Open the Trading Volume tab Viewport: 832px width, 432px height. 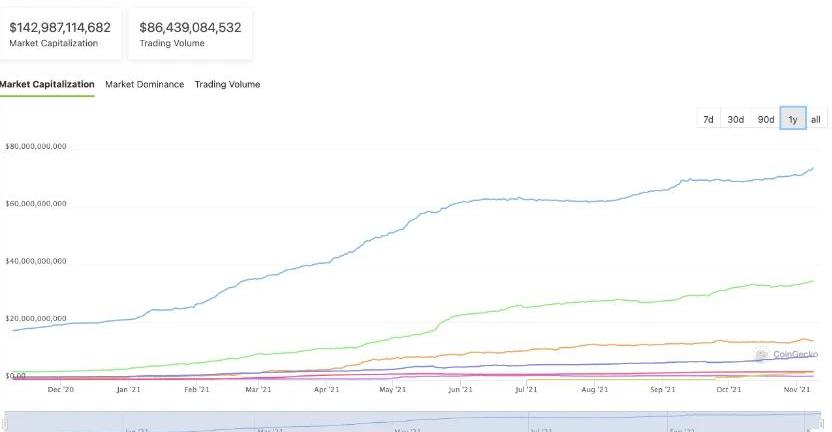(227, 85)
